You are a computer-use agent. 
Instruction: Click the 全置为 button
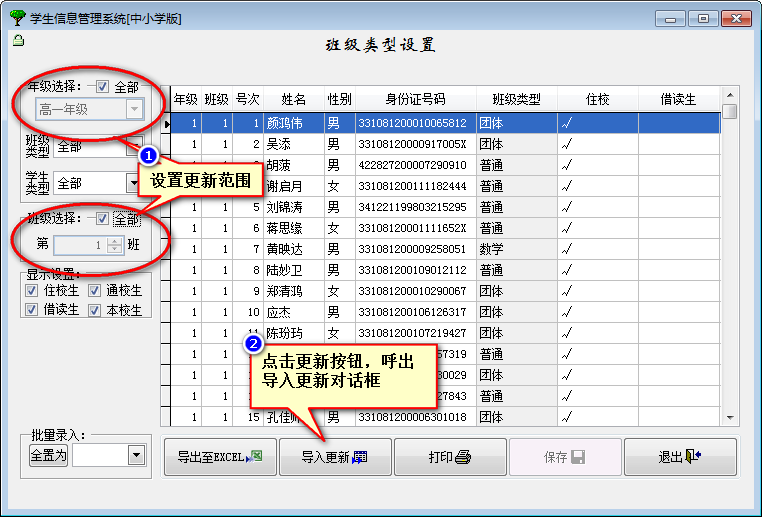click(x=48, y=456)
